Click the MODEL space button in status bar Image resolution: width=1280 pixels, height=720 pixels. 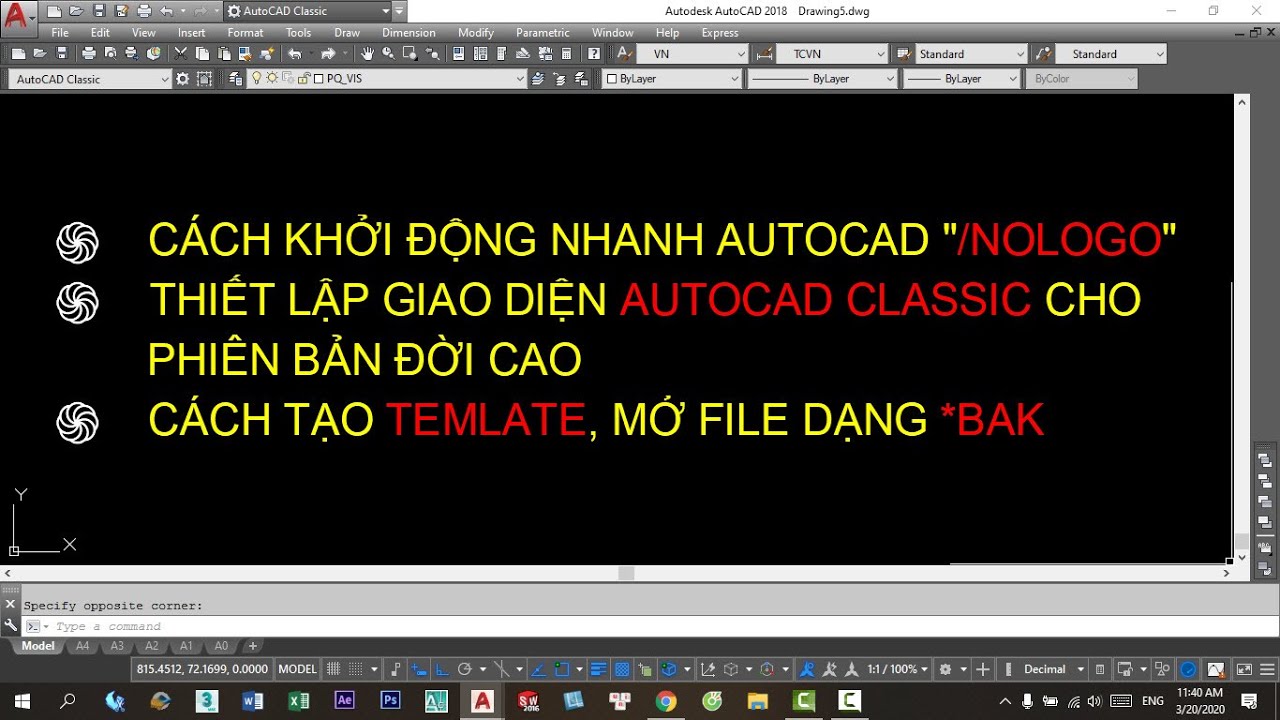[x=297, y=669]
